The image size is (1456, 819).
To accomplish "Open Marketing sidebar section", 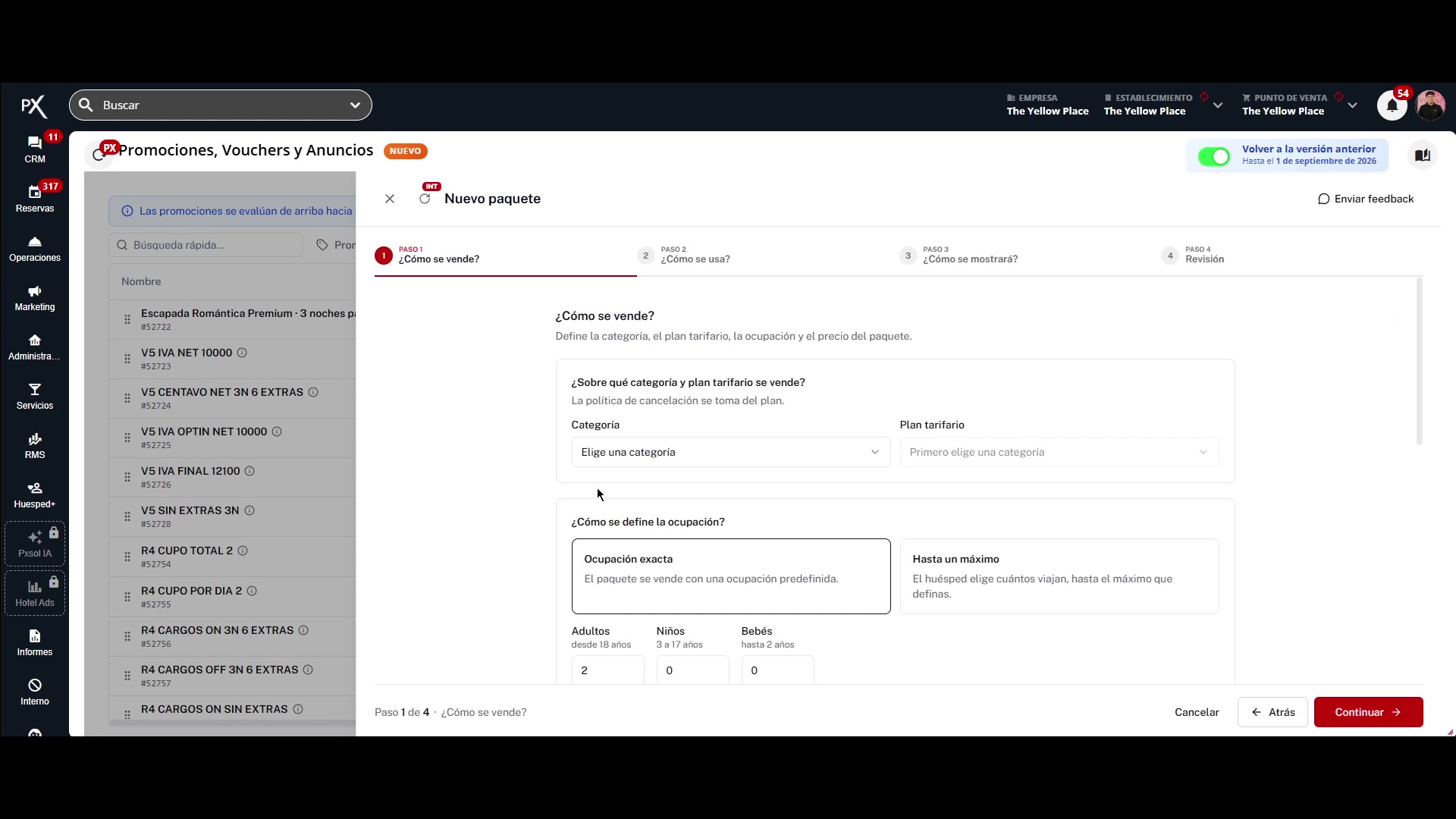I will (x=35, y=297).
